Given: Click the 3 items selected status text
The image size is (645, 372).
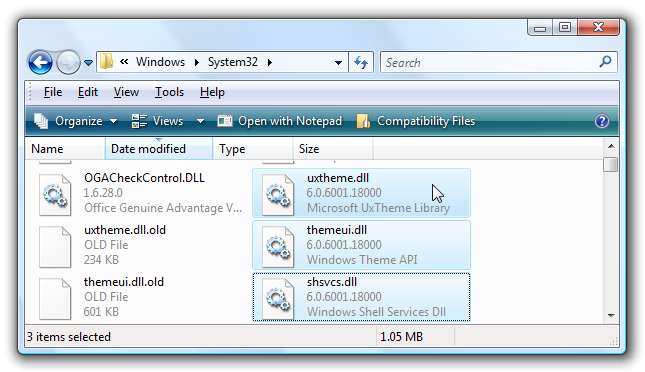Looking at the screenshot, I should tap(69, 337).
